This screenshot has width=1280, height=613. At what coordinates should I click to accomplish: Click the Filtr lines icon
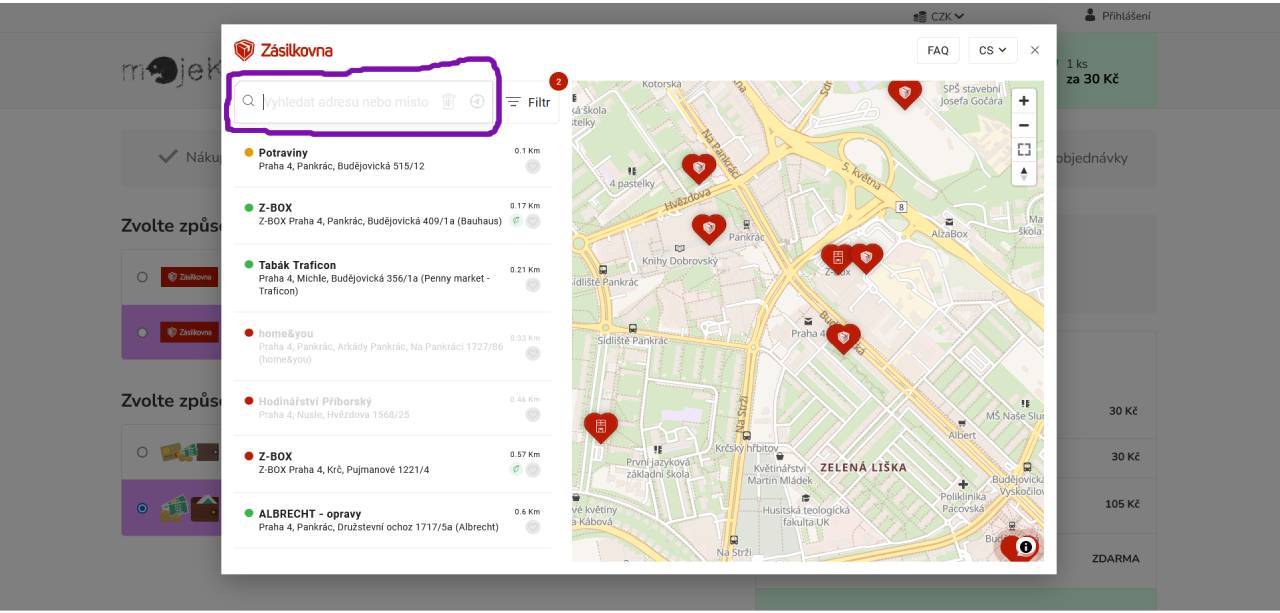(x=513, y=102)
